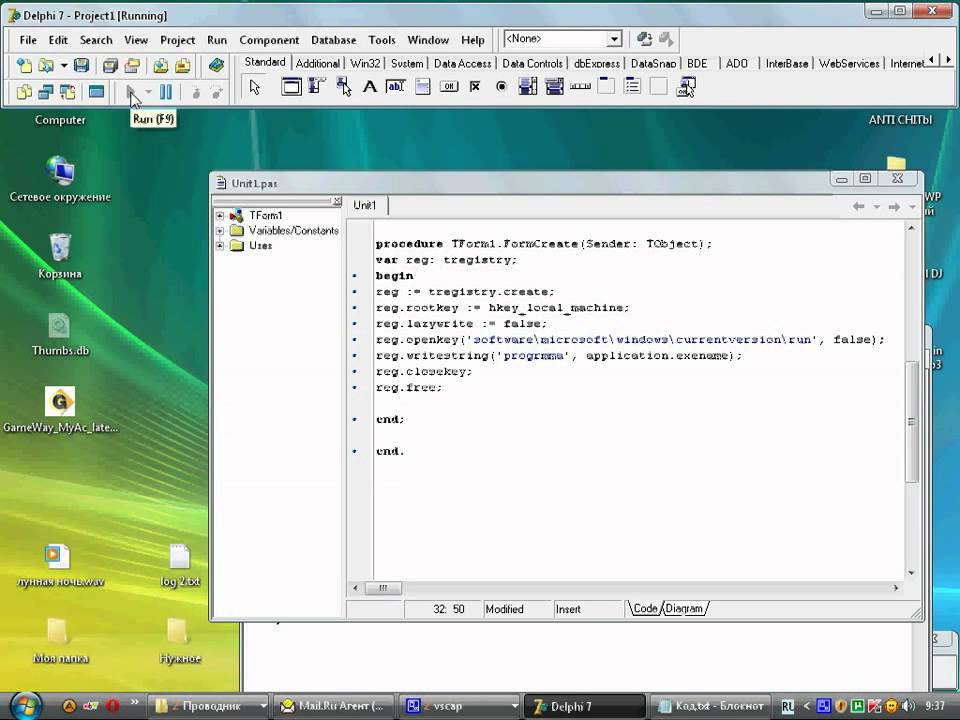Select the ComboBox component icon
The width and height of the screenshot is (960, 720).
click(554, 86)
